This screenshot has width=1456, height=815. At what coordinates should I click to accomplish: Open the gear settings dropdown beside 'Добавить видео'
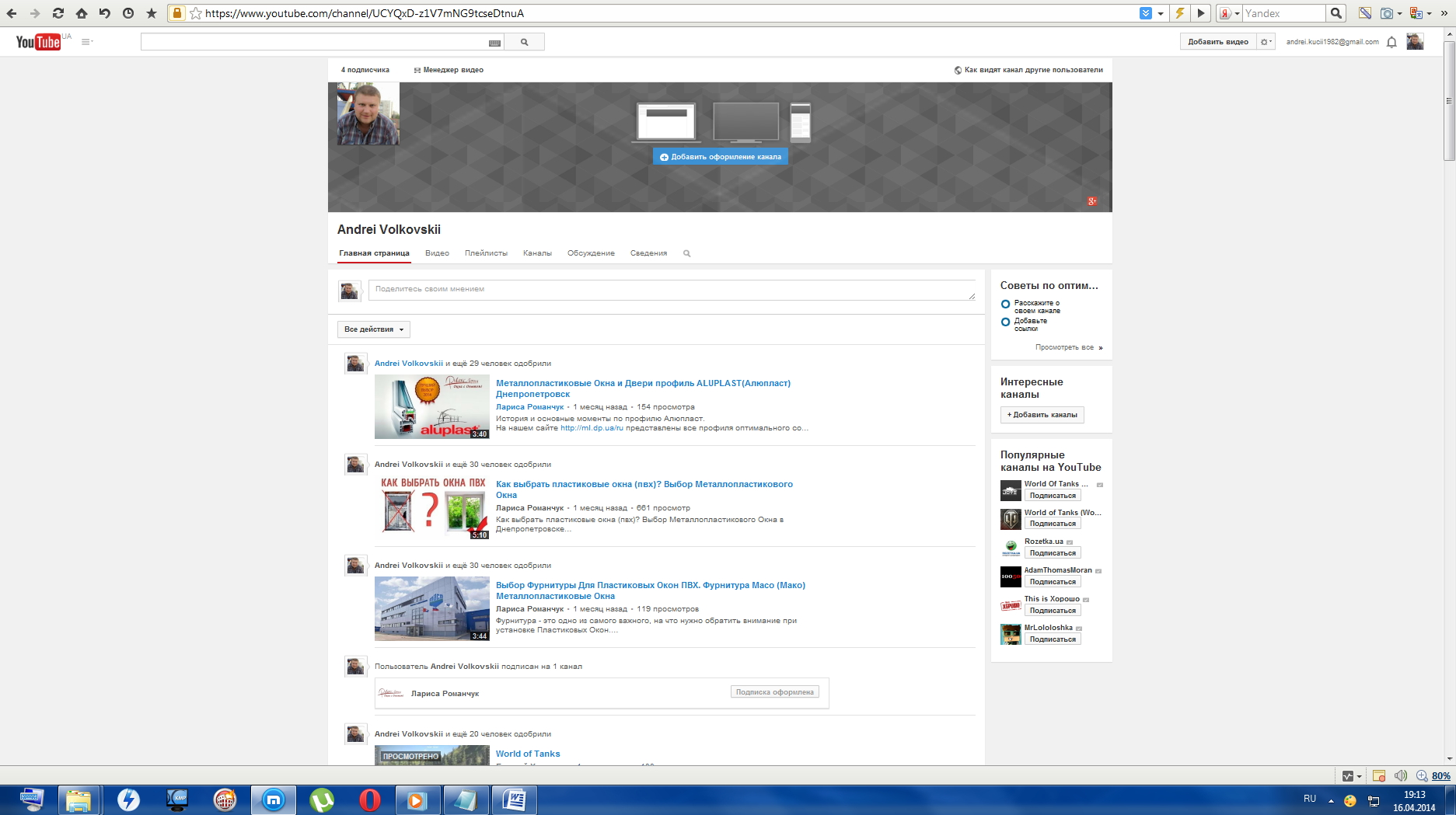click(x=1266, y=42)
